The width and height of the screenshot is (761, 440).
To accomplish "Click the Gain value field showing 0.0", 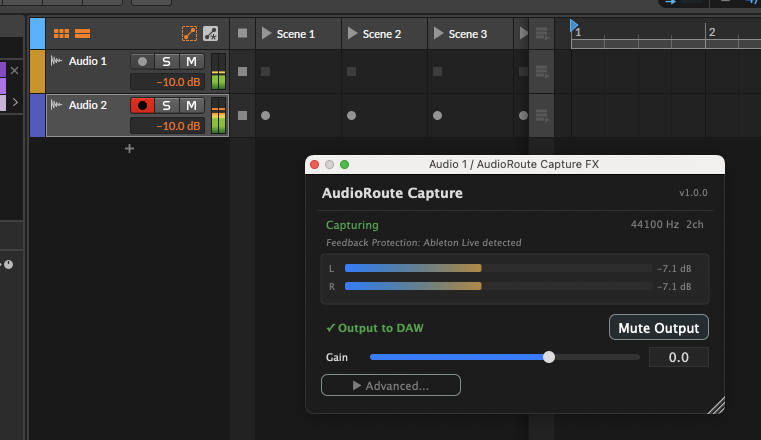I will pos(678,357).
